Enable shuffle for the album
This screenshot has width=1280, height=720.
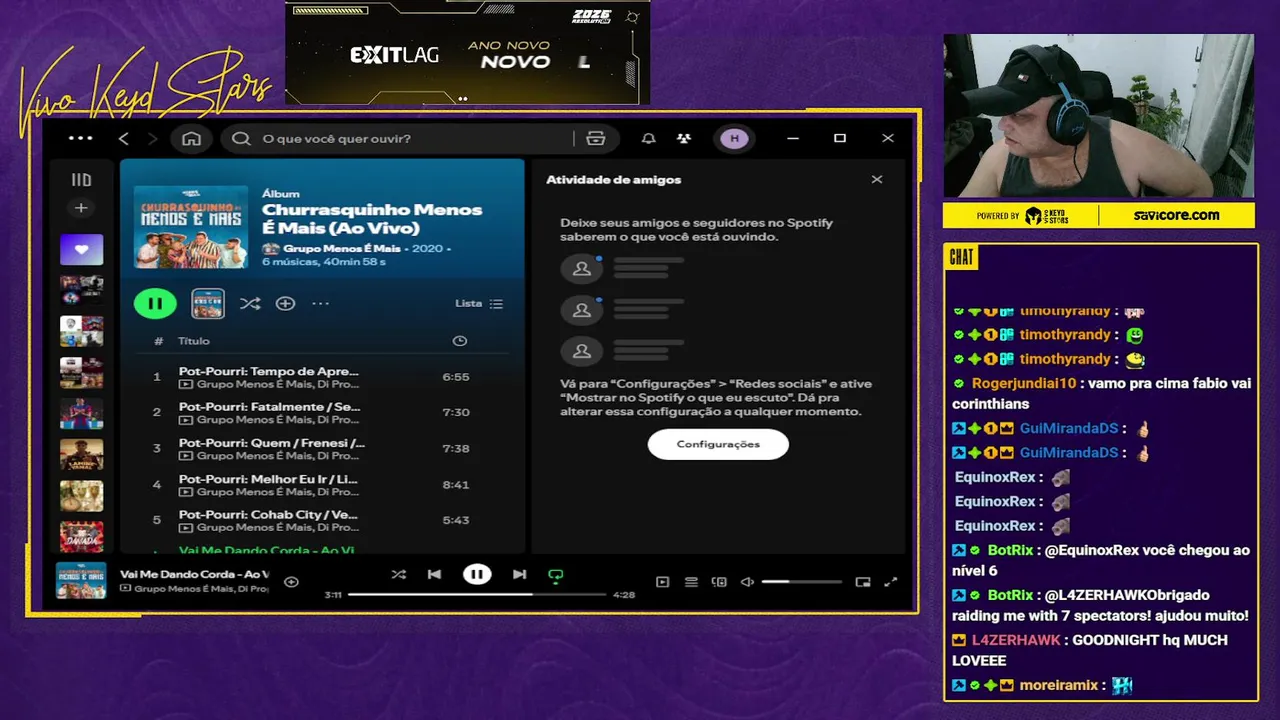[x=250, y=303]
